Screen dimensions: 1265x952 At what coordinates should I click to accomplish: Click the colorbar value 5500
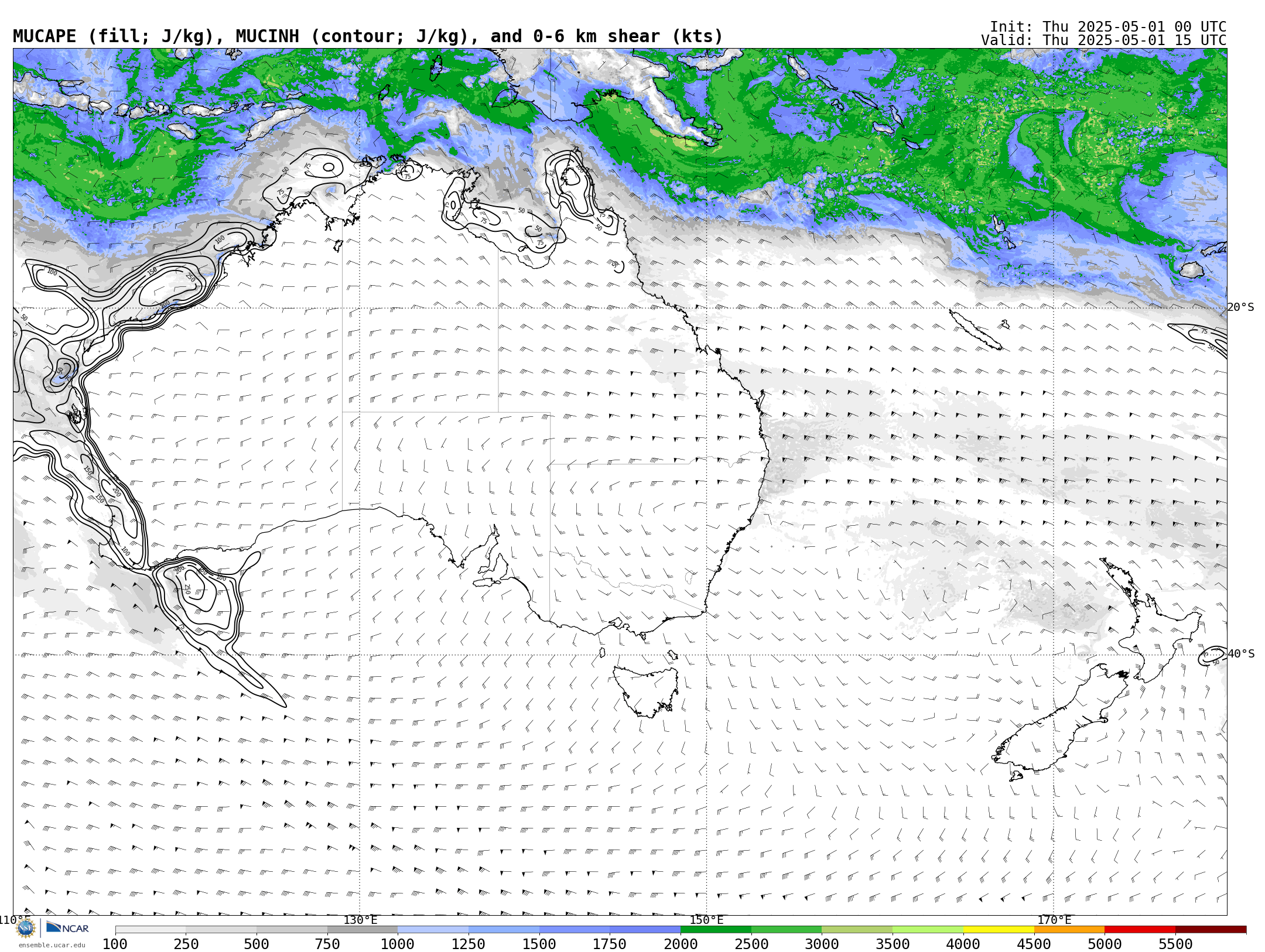click(x=1176, y=944)
